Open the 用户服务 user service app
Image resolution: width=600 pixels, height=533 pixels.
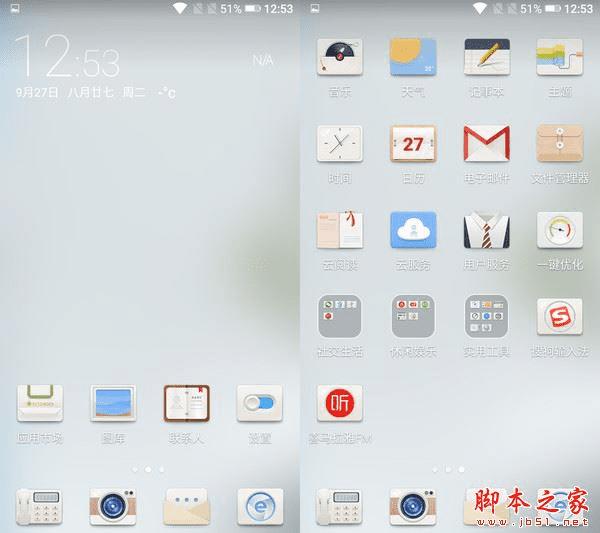[487, 230]
